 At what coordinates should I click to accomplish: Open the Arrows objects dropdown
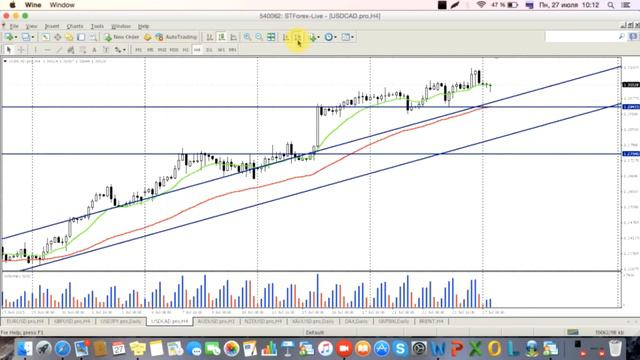click(x=120, y=50)
